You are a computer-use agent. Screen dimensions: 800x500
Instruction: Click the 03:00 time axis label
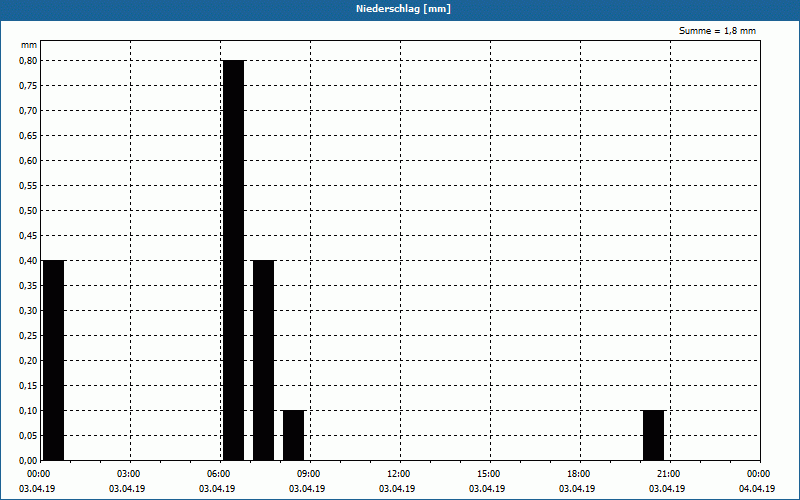click(129, 474)
